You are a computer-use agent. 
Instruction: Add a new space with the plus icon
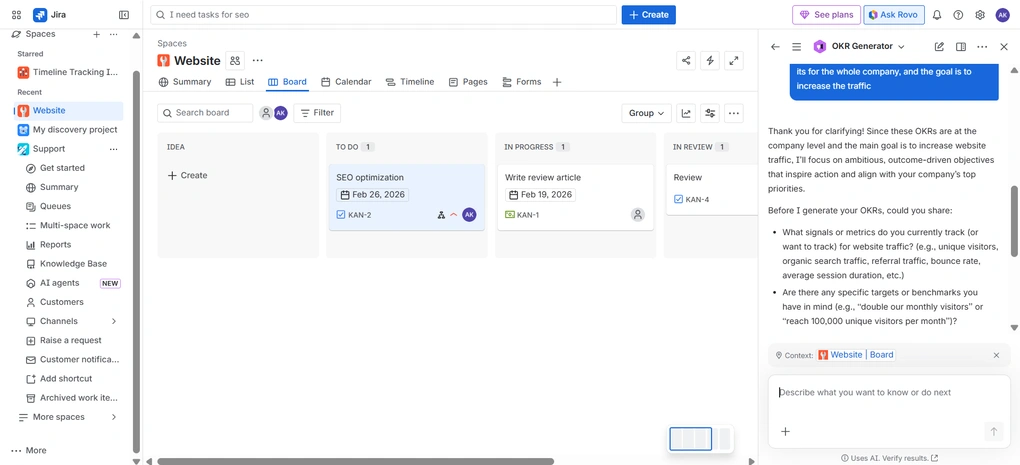(96, 34)
